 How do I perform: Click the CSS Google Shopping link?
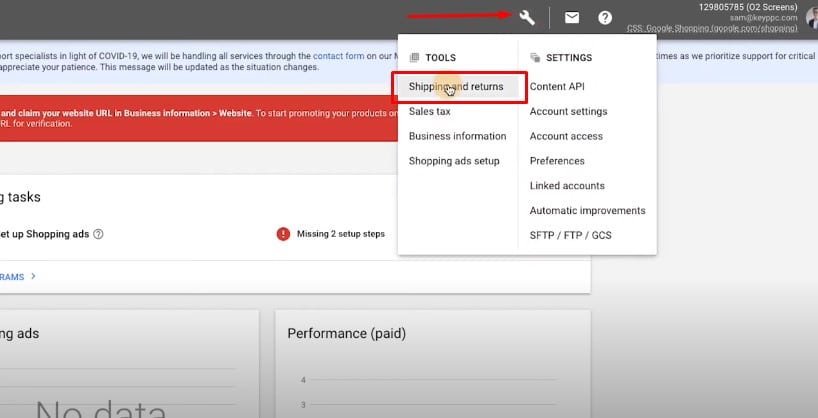point(712,28)
